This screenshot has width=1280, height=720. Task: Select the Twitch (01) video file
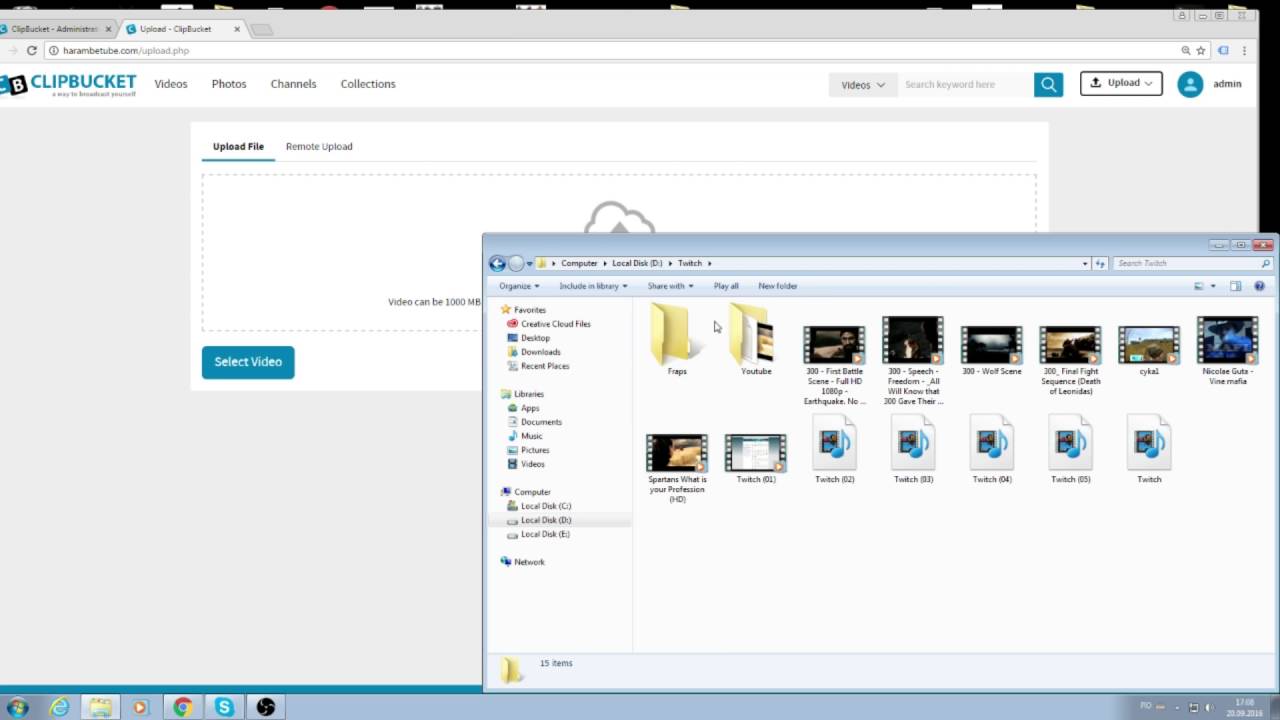tap(756, 459)
